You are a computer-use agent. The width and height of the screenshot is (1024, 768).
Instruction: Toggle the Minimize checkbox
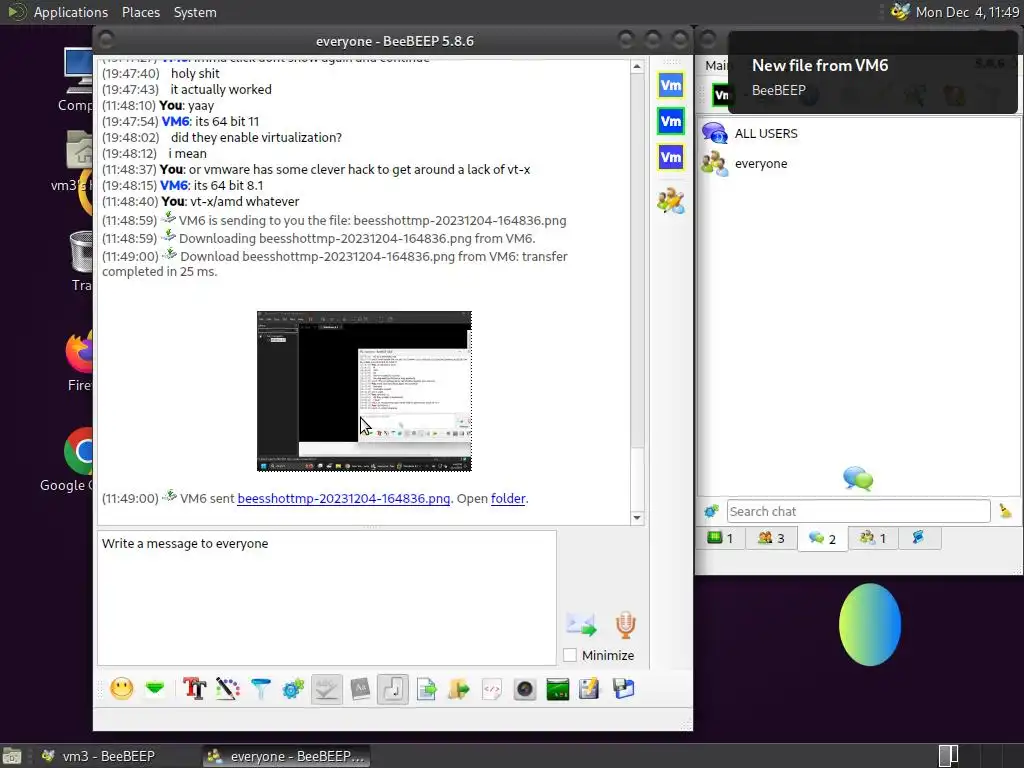pos(570,655)
